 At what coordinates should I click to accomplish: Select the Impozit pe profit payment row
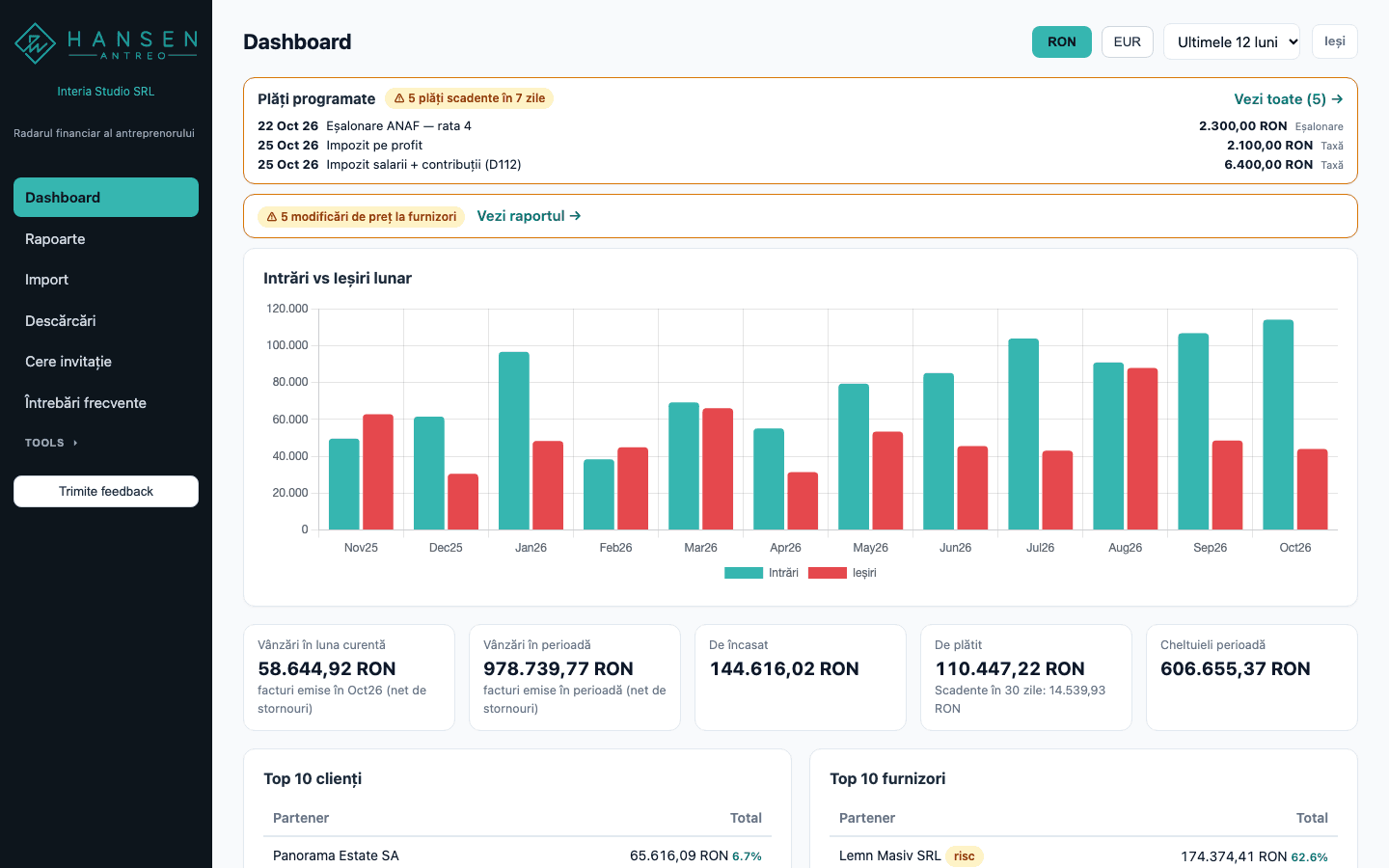coord(801,146)
